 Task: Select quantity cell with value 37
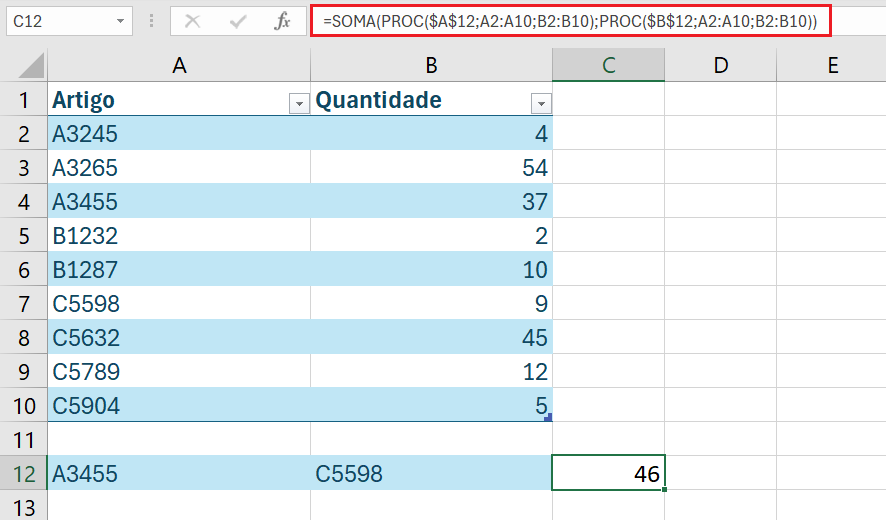[x=431, y=201]
